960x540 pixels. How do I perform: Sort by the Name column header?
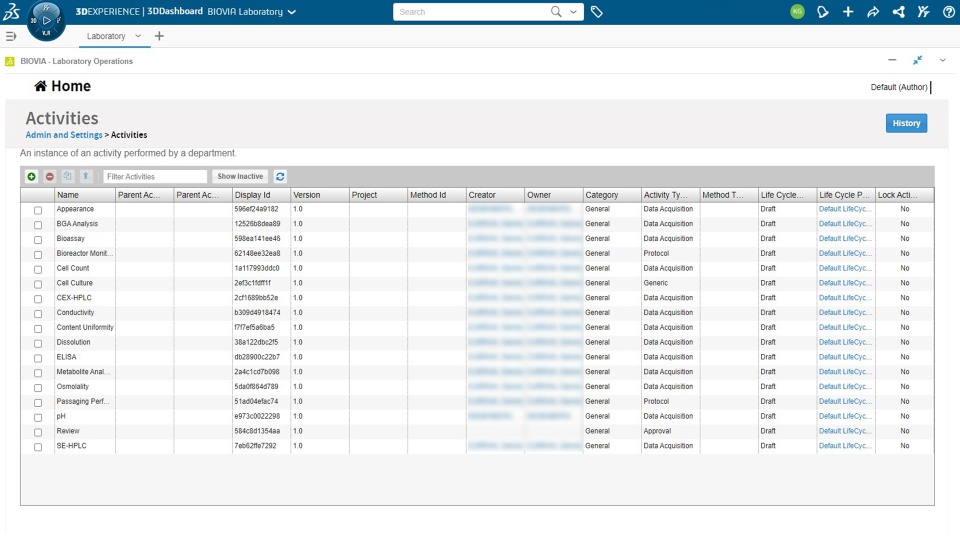click(84, 195)
